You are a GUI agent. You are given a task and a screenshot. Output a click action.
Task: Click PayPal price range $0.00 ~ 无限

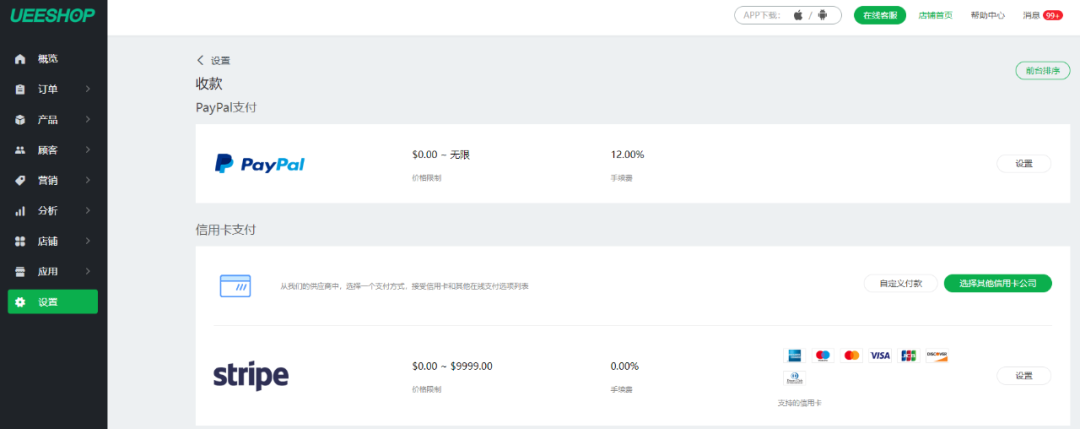coord(441,154)
